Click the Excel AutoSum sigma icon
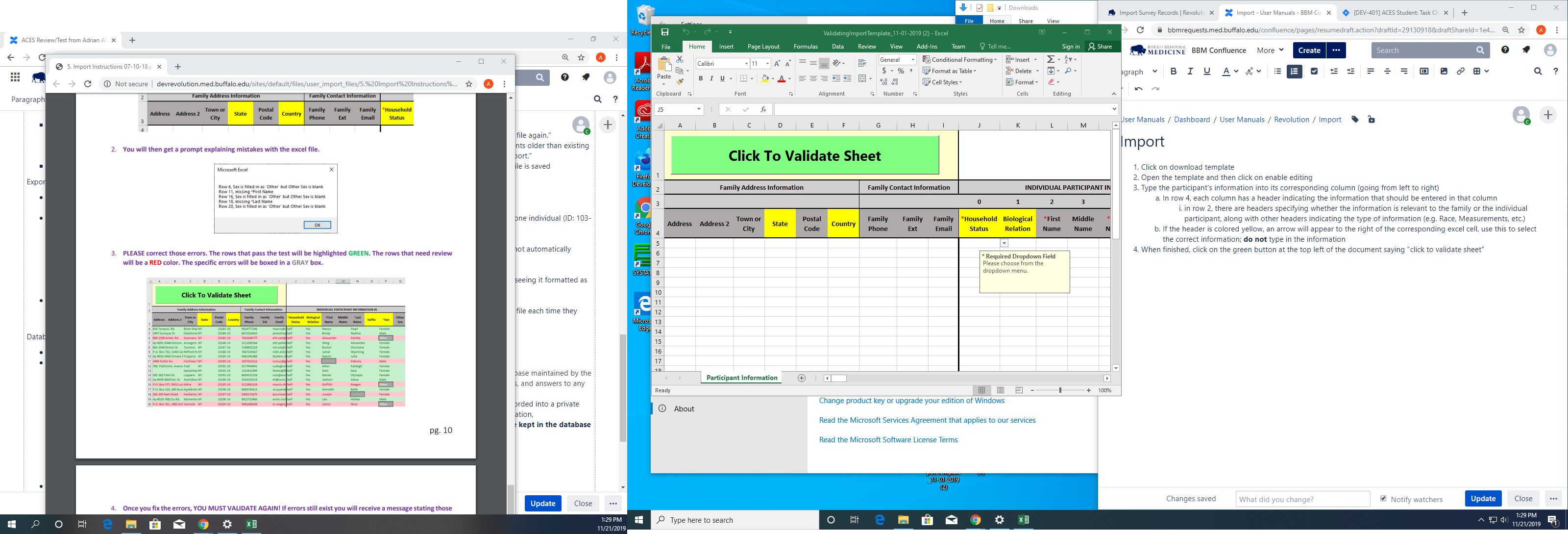The image size is (1568, 534). click(1051, 59)
